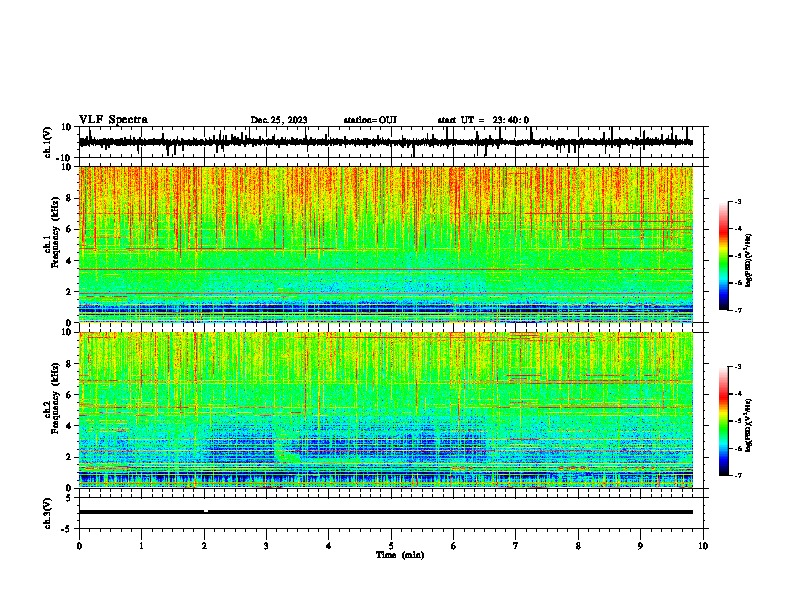Viewport: 792px width, 612px height.
Task: Click time axis tick label '10'
Action: click(x=703, y=546)
